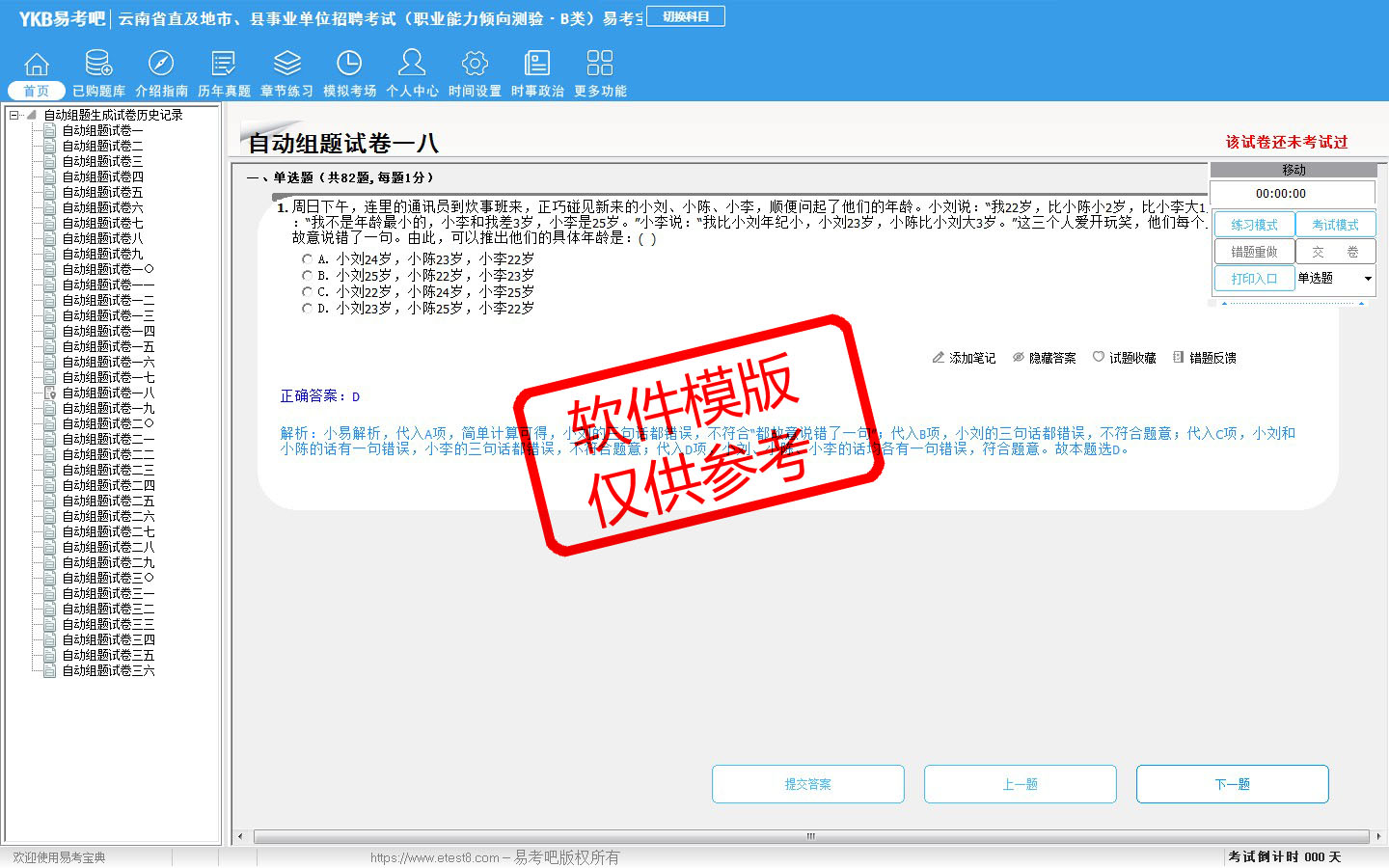The width and height of the screenshot is (1389, 868).
Task: Select the 章节练习 layers icon
Action: coord(286,64)
